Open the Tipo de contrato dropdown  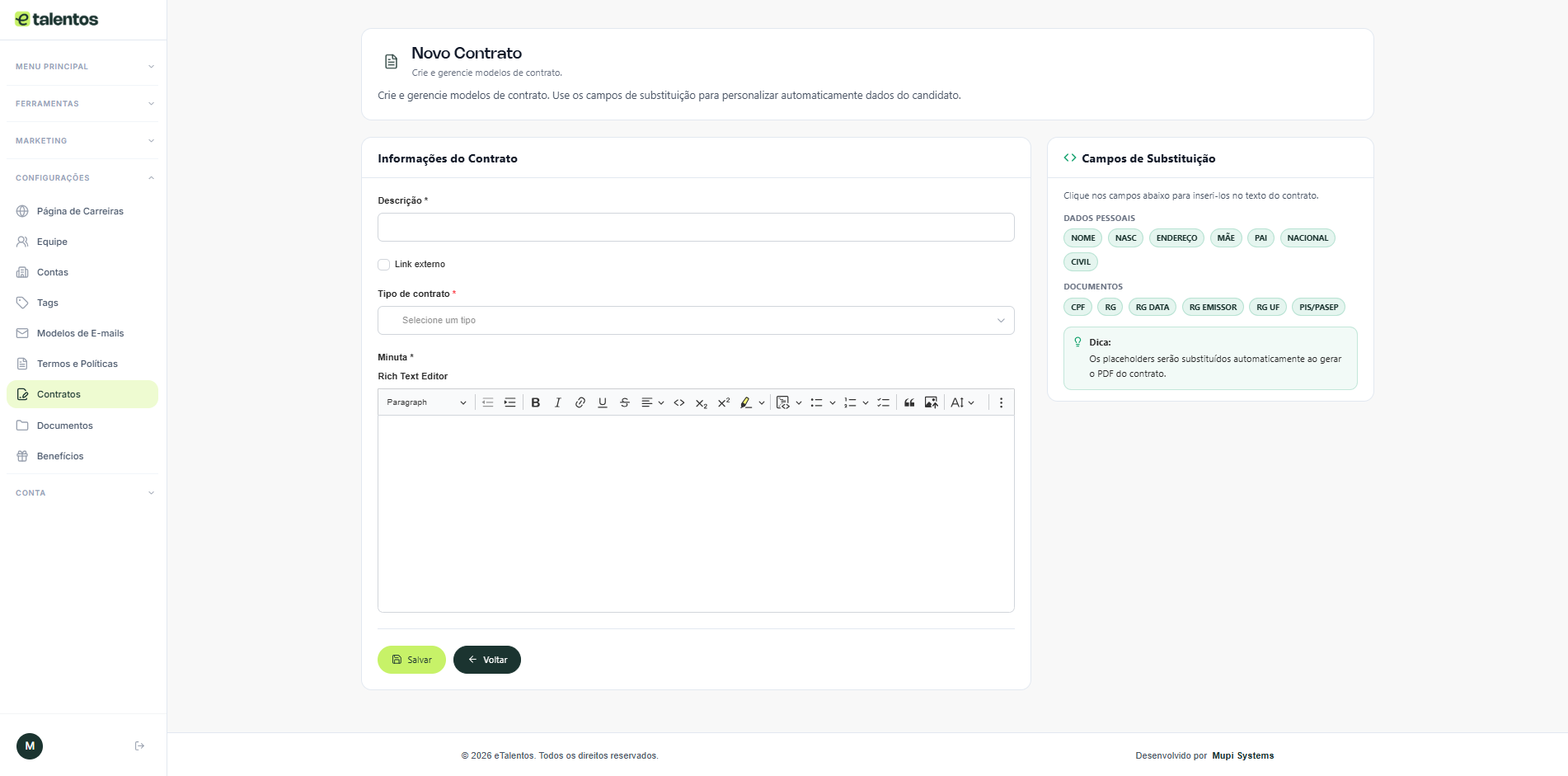coord(695,321)
